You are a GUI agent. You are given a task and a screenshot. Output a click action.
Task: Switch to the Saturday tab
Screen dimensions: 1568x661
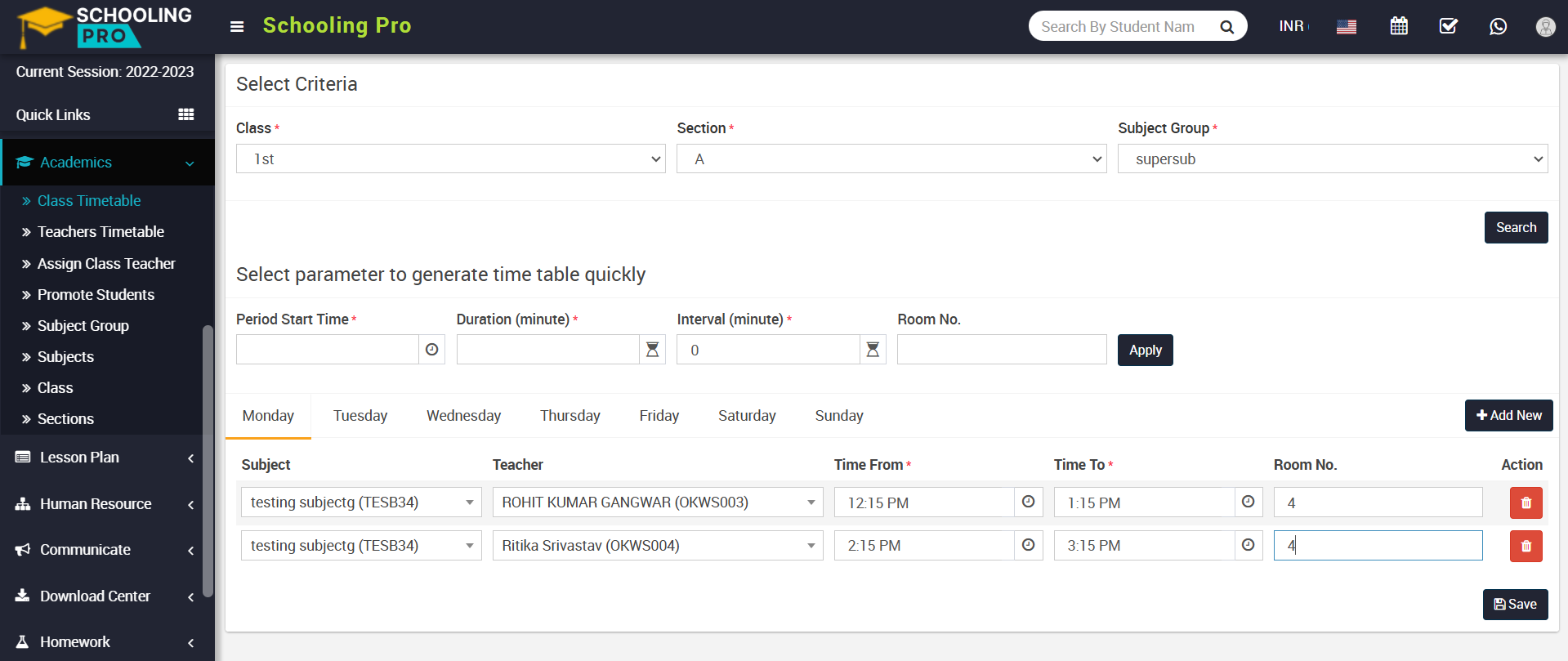[747, 416]
